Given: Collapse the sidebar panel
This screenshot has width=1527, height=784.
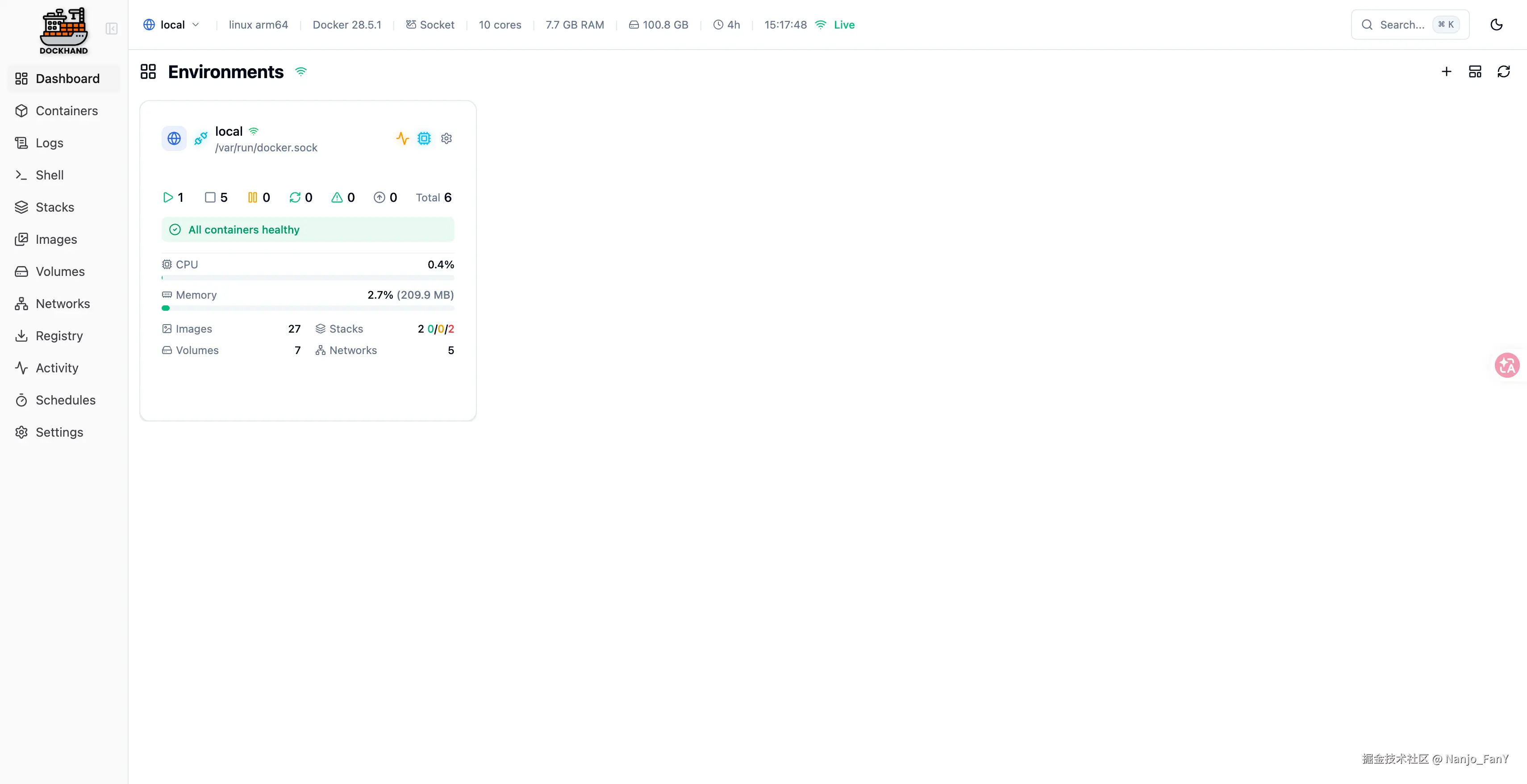Looking at the screenshot, I should pos(112,29).
